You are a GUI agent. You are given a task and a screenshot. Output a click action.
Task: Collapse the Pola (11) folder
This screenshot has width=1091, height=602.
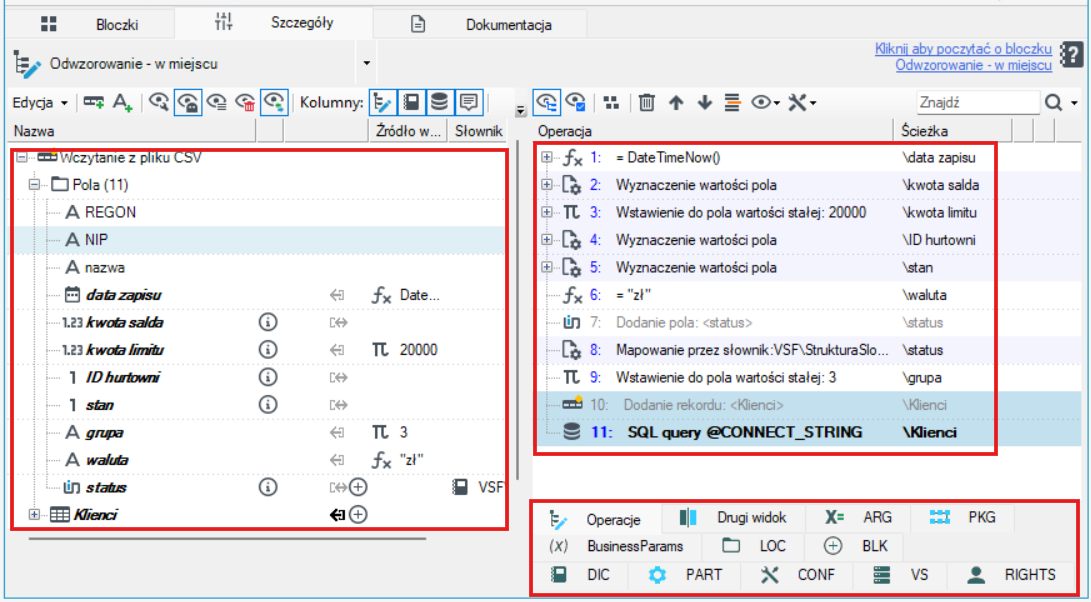(33, 185)
